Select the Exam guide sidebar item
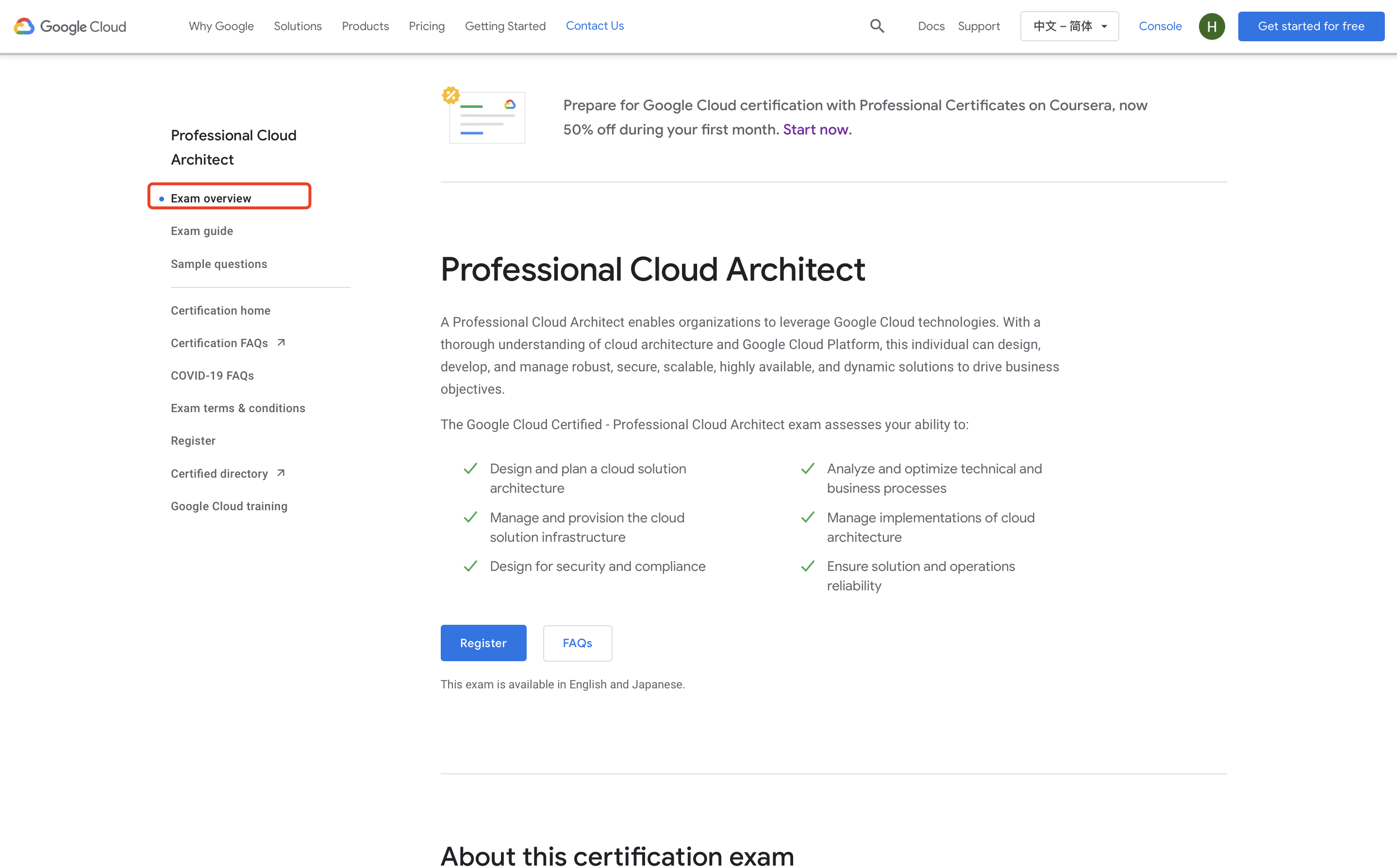Viewport: 1397px width, 868px height. (x=201, y=231)
